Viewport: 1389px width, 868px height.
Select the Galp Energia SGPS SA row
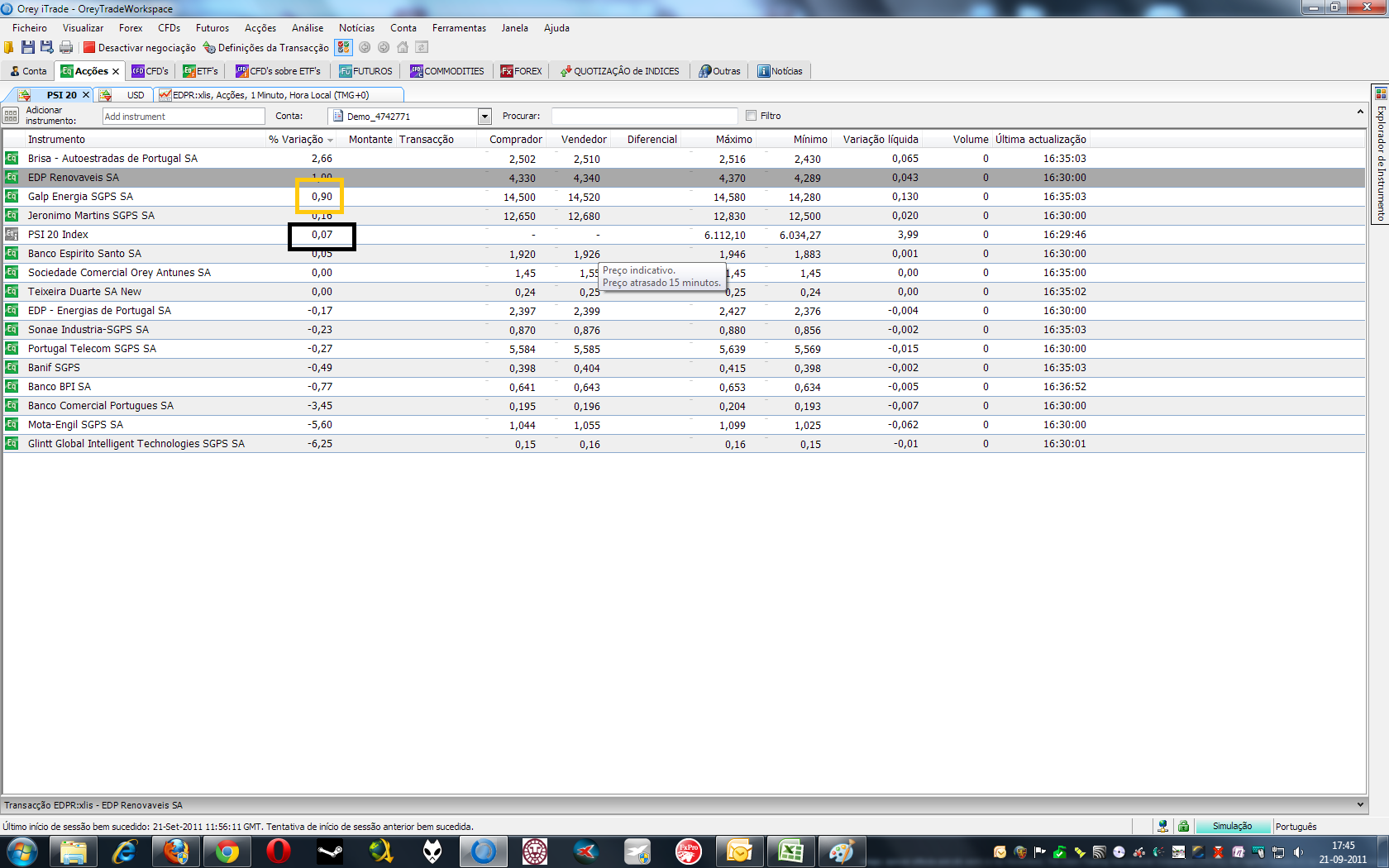[x=684, y=197]
